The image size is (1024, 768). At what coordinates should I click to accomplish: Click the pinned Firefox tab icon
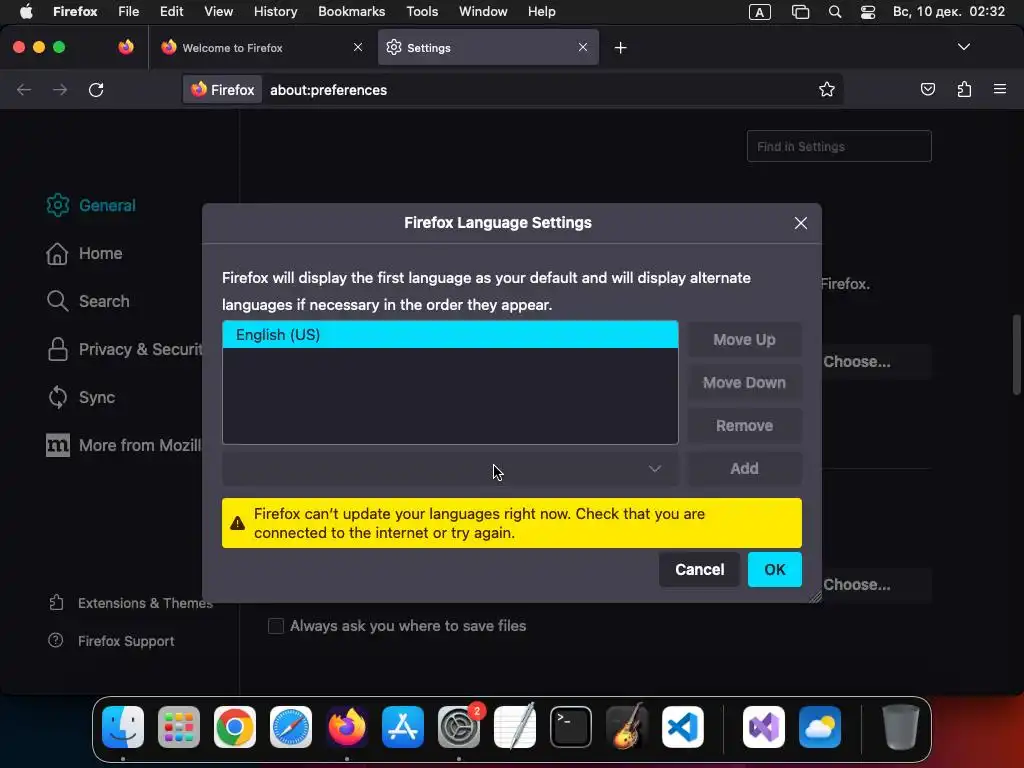tap(126, 47)
